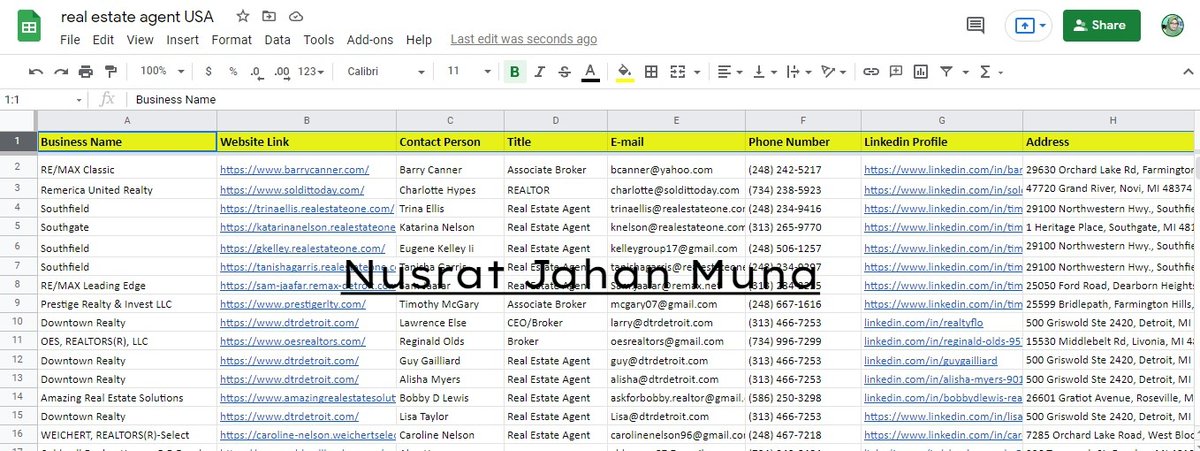Open the solditoday.com website link
The image size is (1200, 451).
pos(292,189)
